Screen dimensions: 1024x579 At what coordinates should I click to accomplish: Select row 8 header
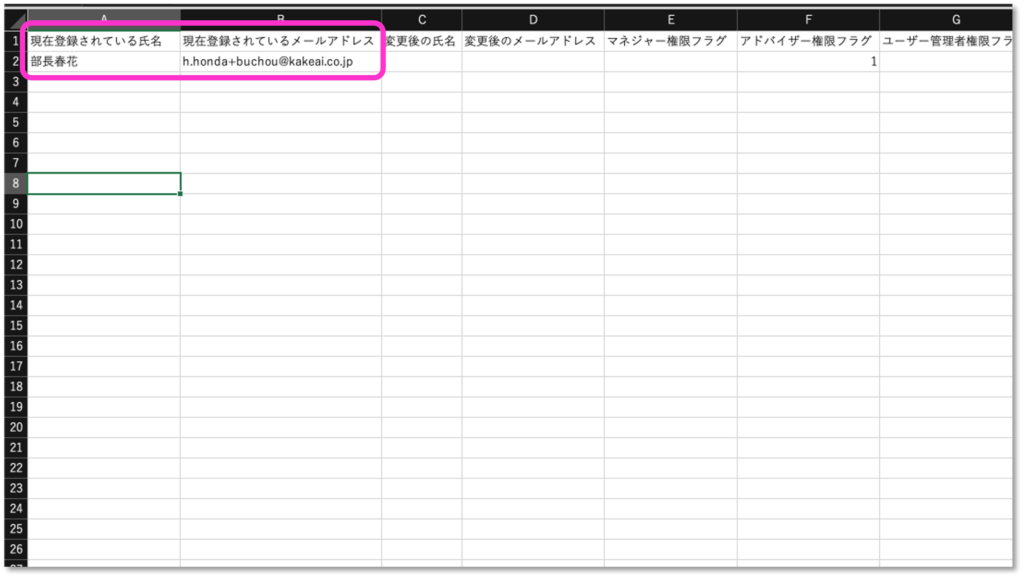click(x=16, y=183)
